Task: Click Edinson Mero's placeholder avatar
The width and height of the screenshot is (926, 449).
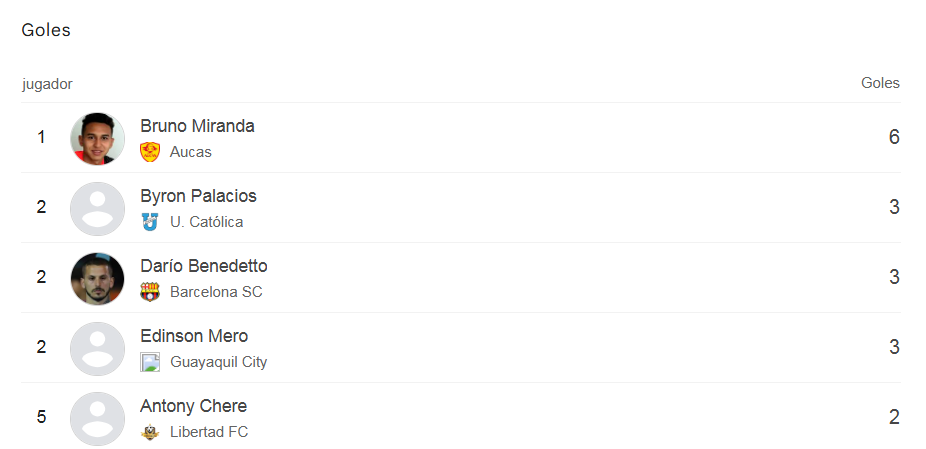Action: pos(98,348)
